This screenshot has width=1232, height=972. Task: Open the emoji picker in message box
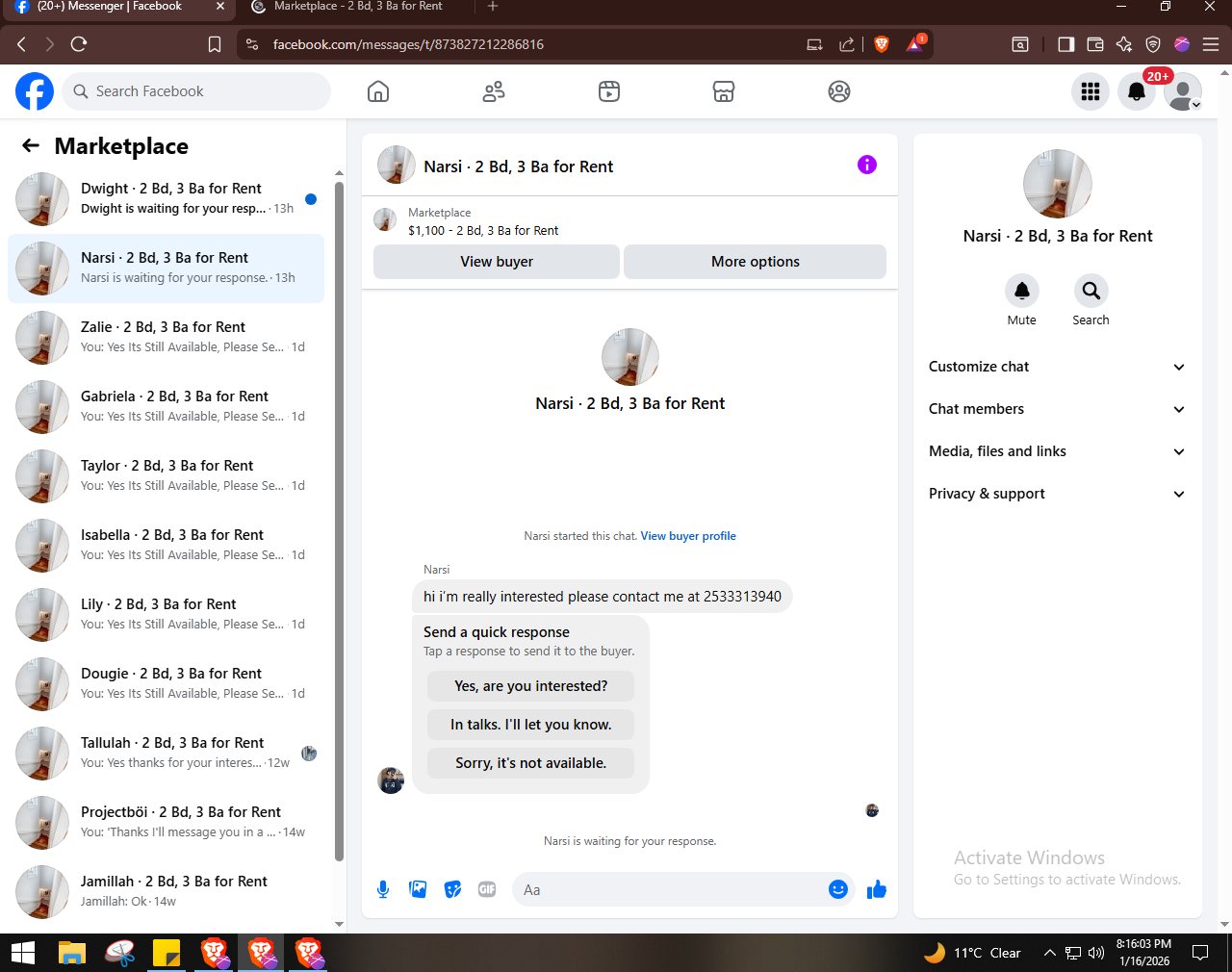coord(838,889)
